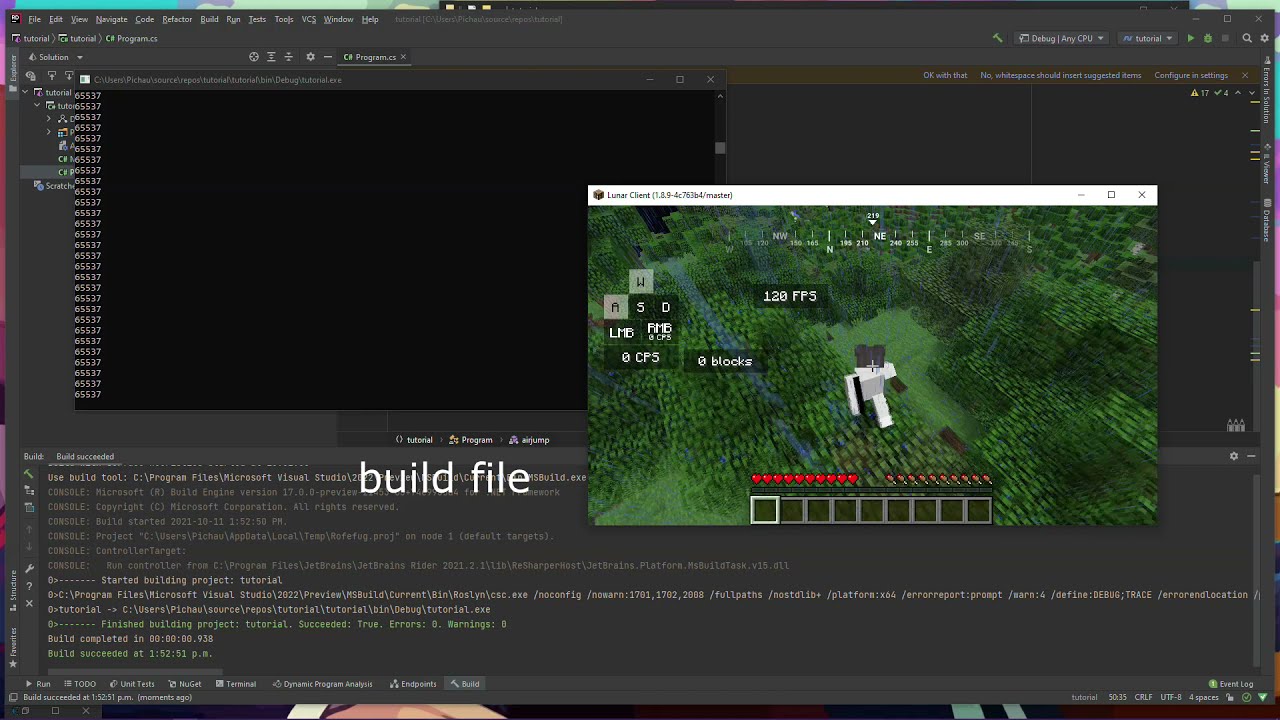The height and width of the screenshot is (720, 1280).
Task: Click the help question mark in Build panel
Action: coord(29,587)
